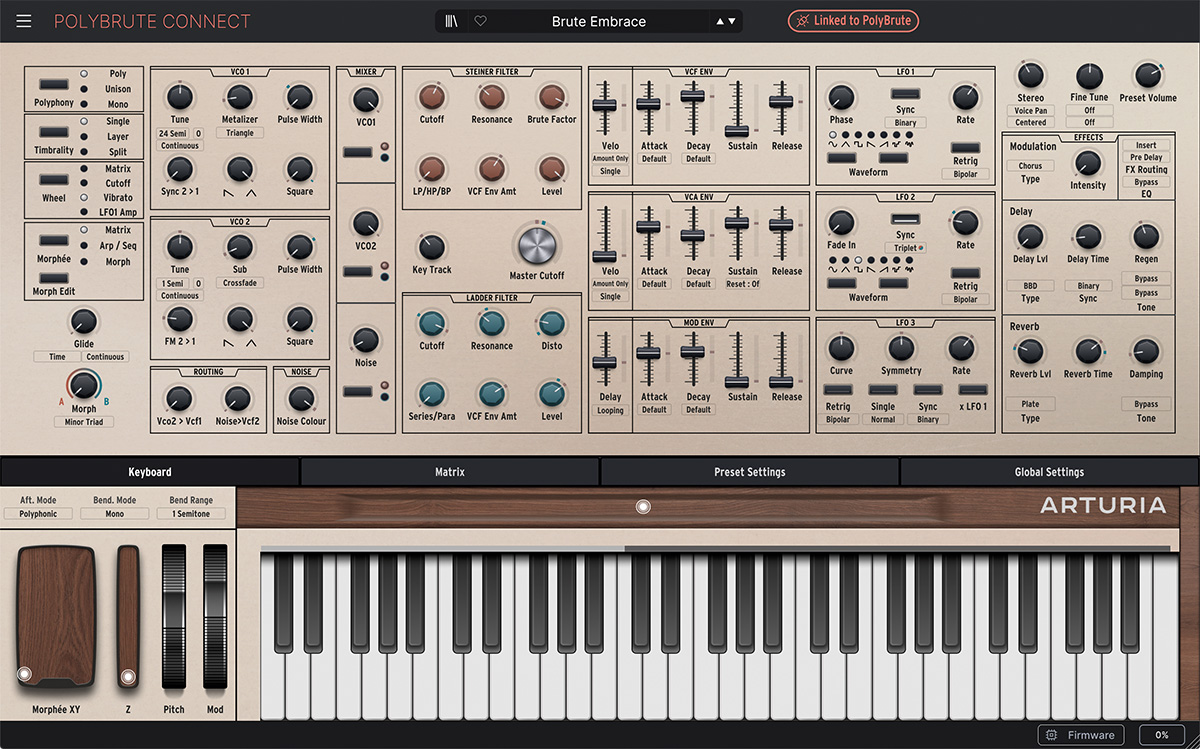Screen dimensions: 1200x749
Task: Open the Aft. Mode 'Polyphonic' dropdown
Action: pyautogui.click(x=38, y=514)
